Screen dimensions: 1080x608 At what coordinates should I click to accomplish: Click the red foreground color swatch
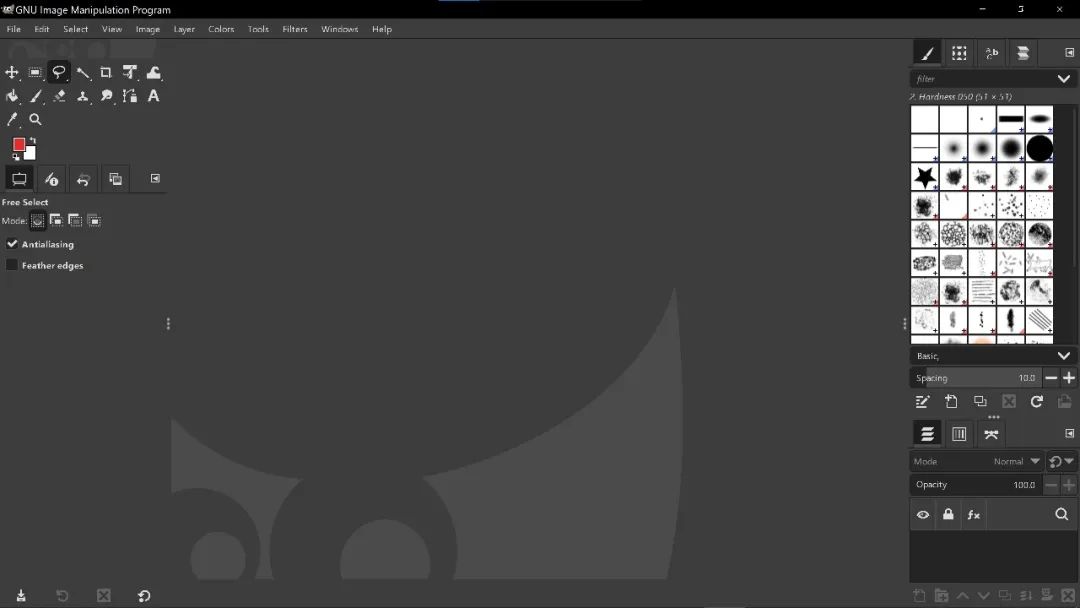click(19, 145)
